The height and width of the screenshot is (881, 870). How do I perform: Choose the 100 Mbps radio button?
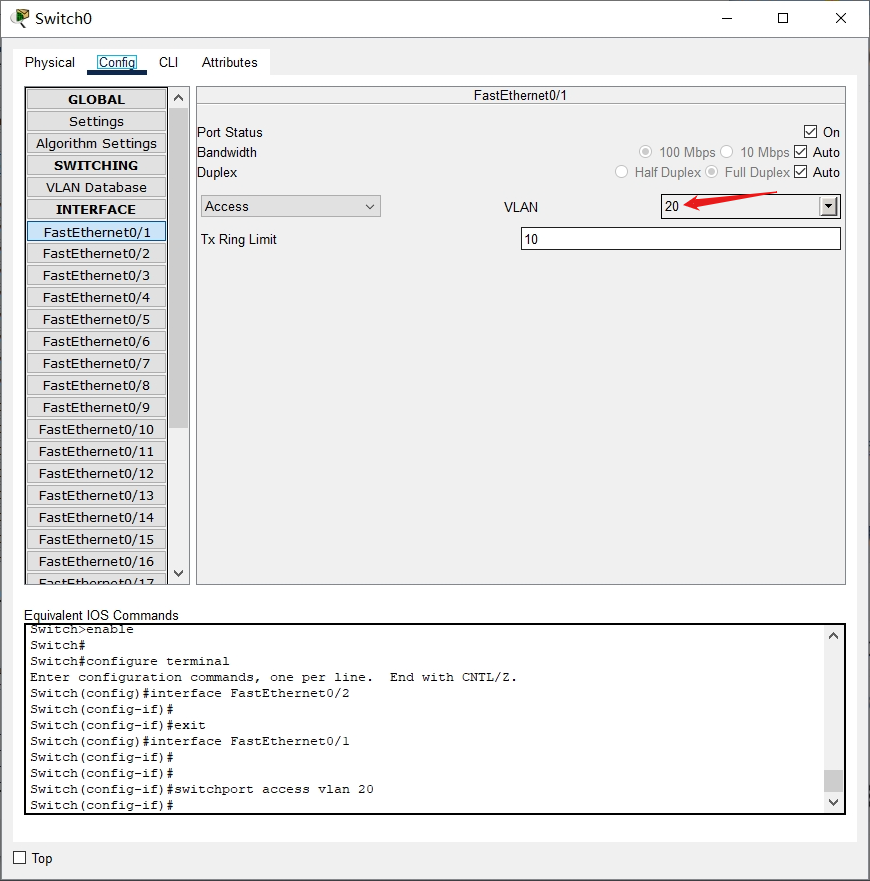tap(645, 152)
